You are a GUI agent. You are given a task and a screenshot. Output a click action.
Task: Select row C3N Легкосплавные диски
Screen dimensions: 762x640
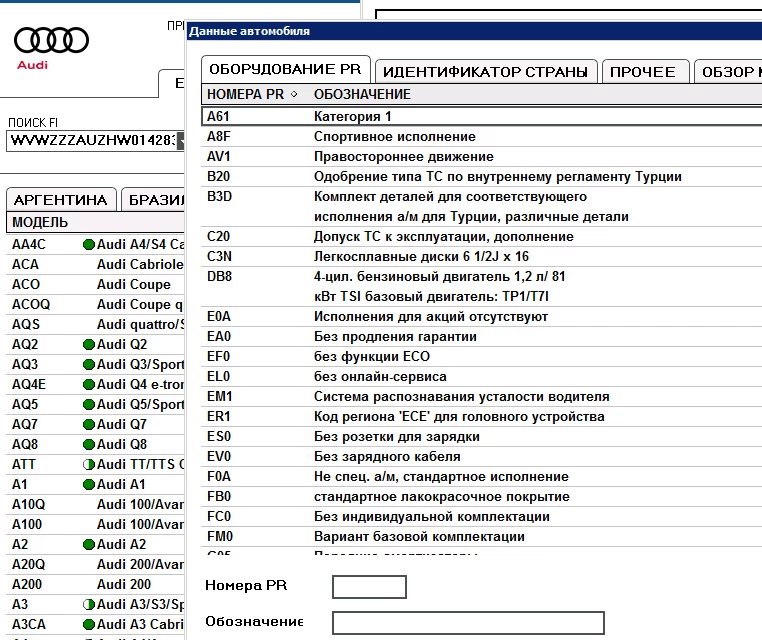coord(482,257)
